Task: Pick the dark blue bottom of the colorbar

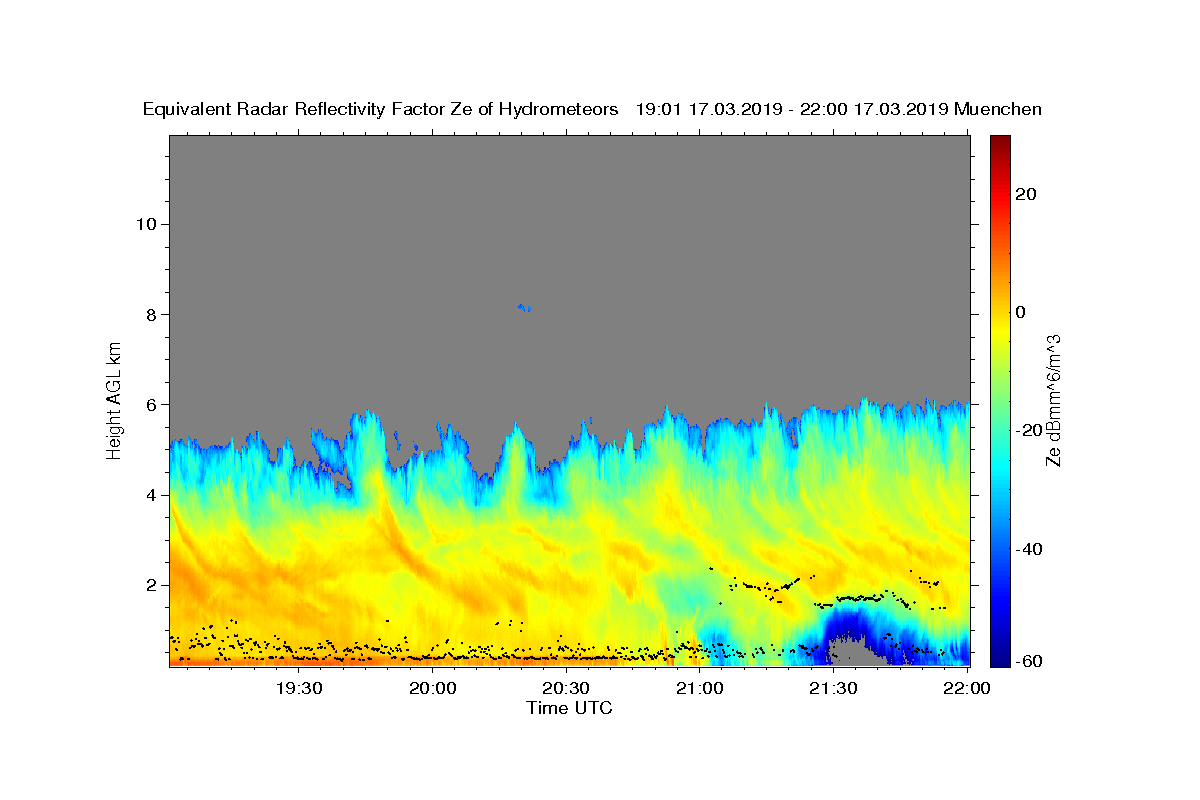Action: point(1000,658)
